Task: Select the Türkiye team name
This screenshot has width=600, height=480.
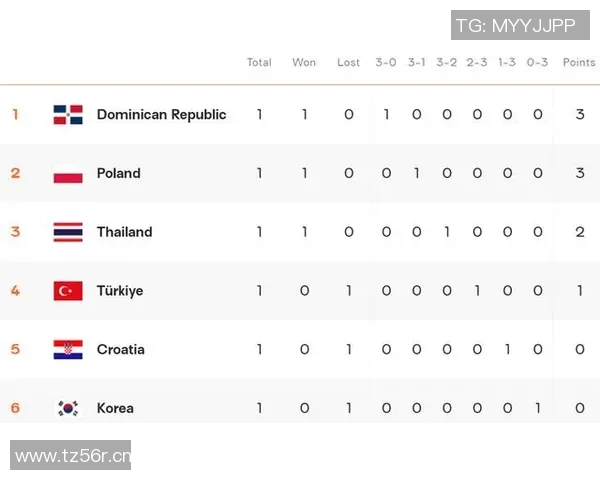Action: (120, 291)
